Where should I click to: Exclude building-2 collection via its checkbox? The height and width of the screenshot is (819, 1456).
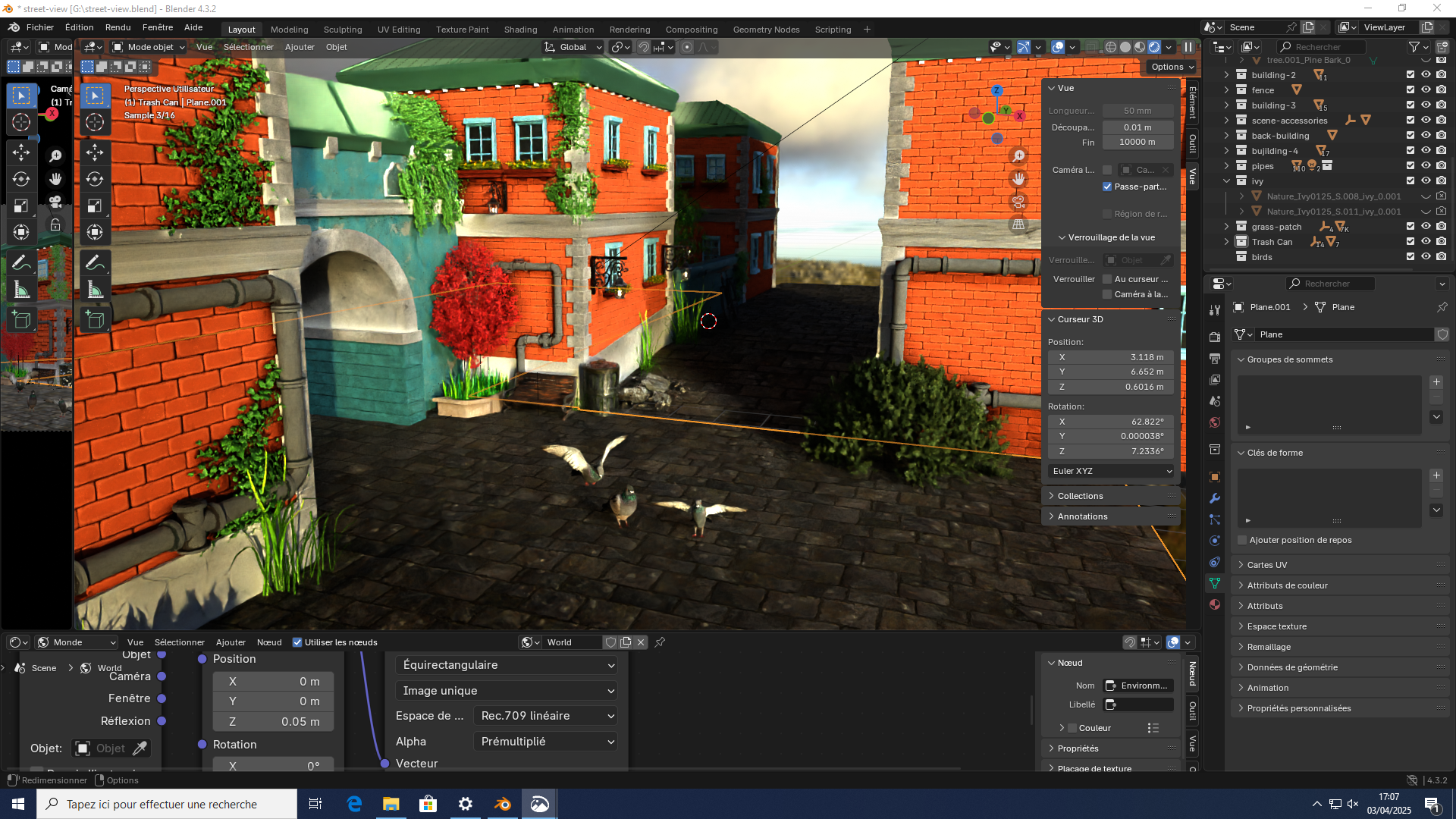1410,75
